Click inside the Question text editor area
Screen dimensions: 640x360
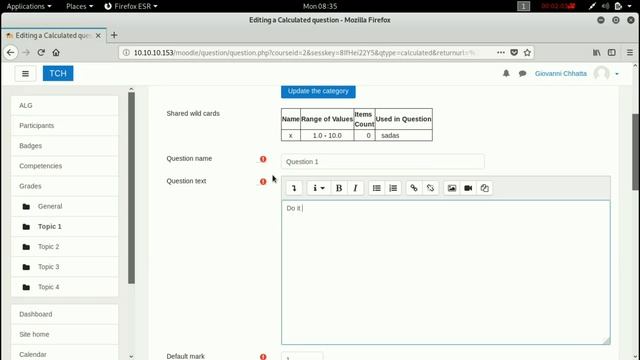pyautogui.click(x=446, y=272)
